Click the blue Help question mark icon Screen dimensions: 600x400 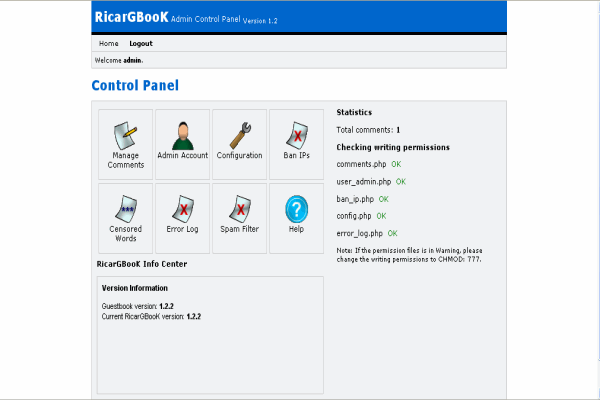click(x=296, y=208)
